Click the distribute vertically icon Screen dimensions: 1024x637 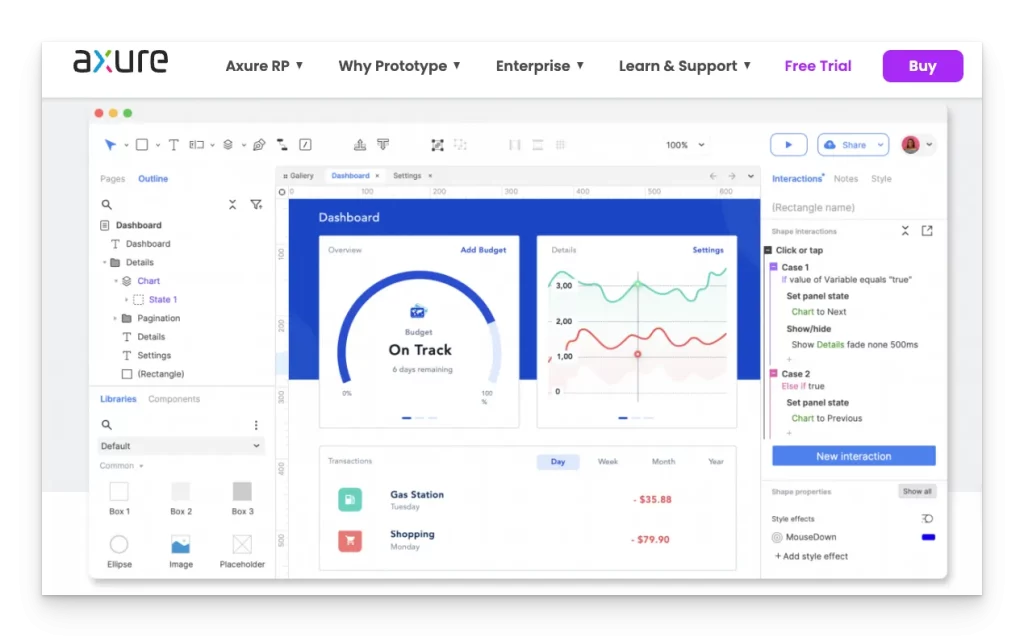tap(537, 144)
